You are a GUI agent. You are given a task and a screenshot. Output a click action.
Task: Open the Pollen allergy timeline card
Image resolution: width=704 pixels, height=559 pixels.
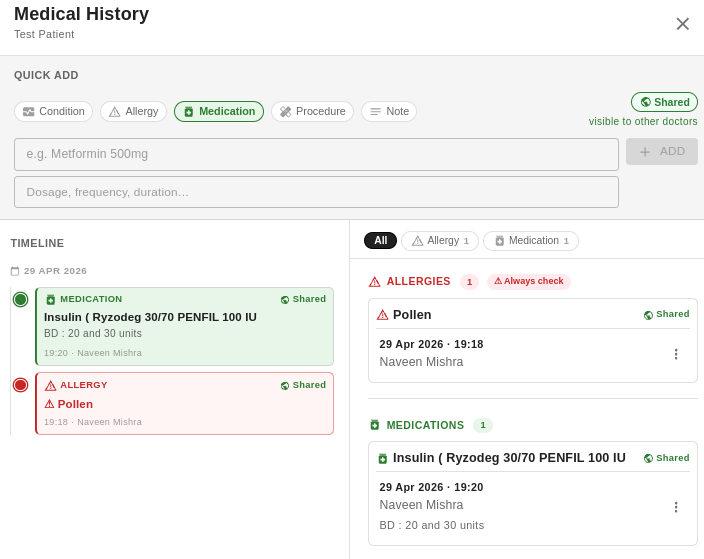click(185, 403)
